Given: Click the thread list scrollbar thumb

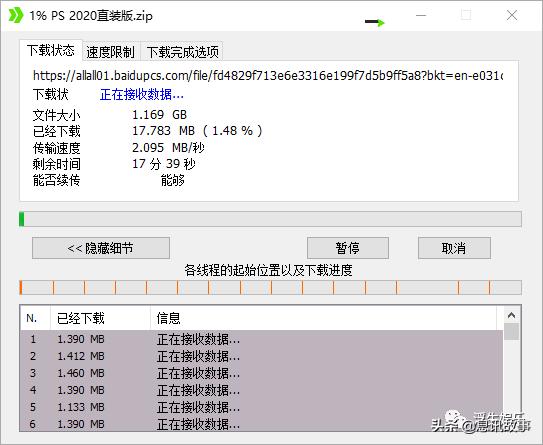Looking at the screenshot, I should (511, 331).
